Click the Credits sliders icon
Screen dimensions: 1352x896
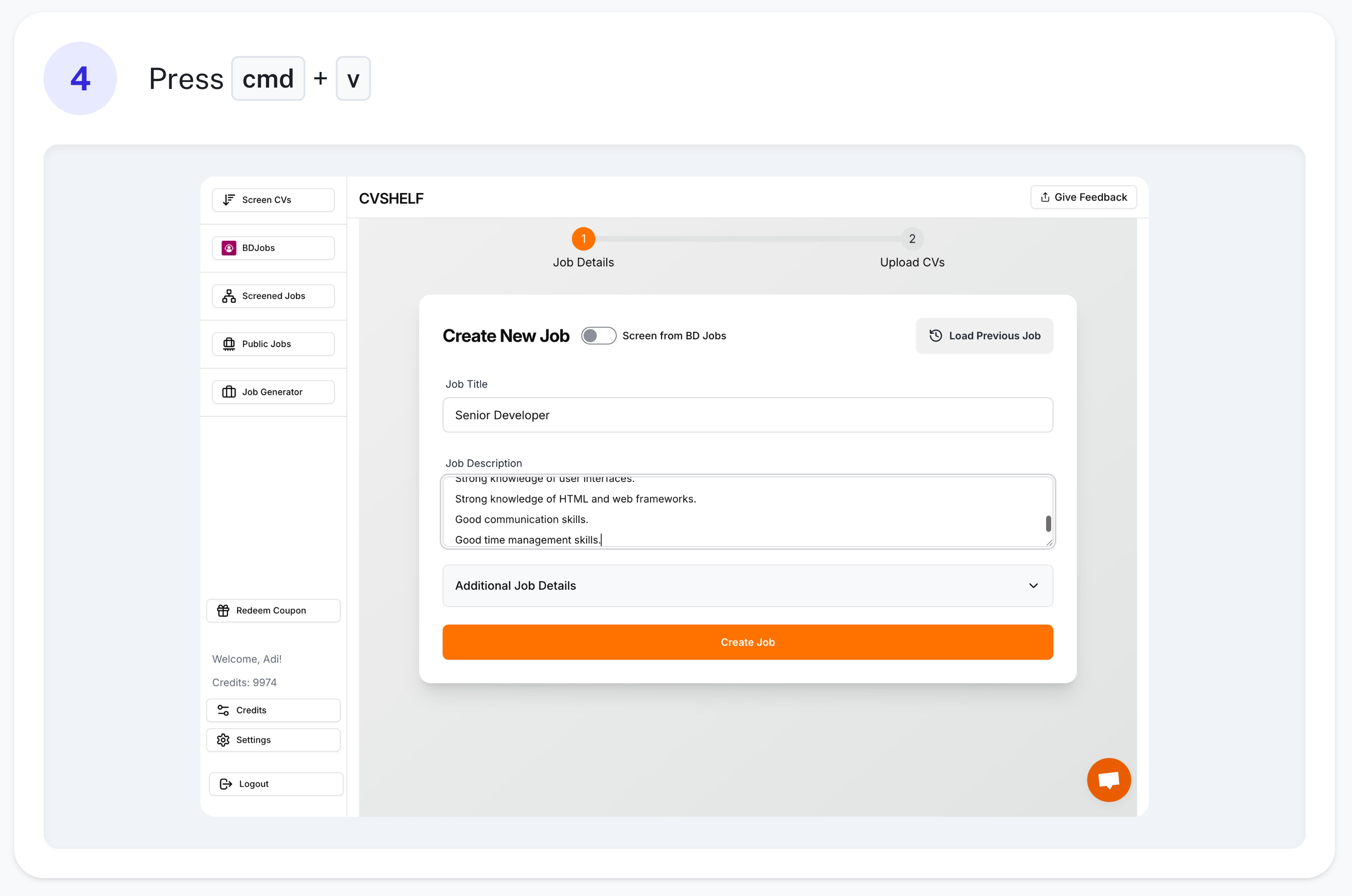(x=223, y=710)
